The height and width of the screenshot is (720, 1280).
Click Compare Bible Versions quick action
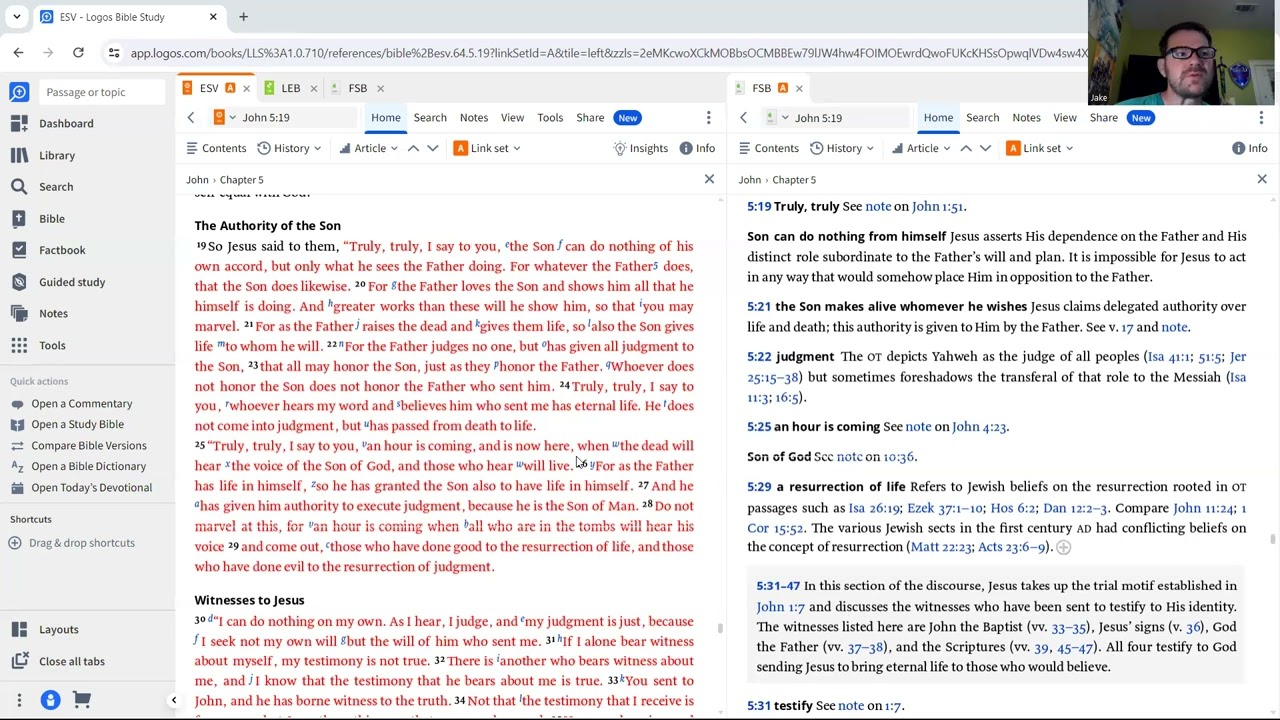coord(89,445)
